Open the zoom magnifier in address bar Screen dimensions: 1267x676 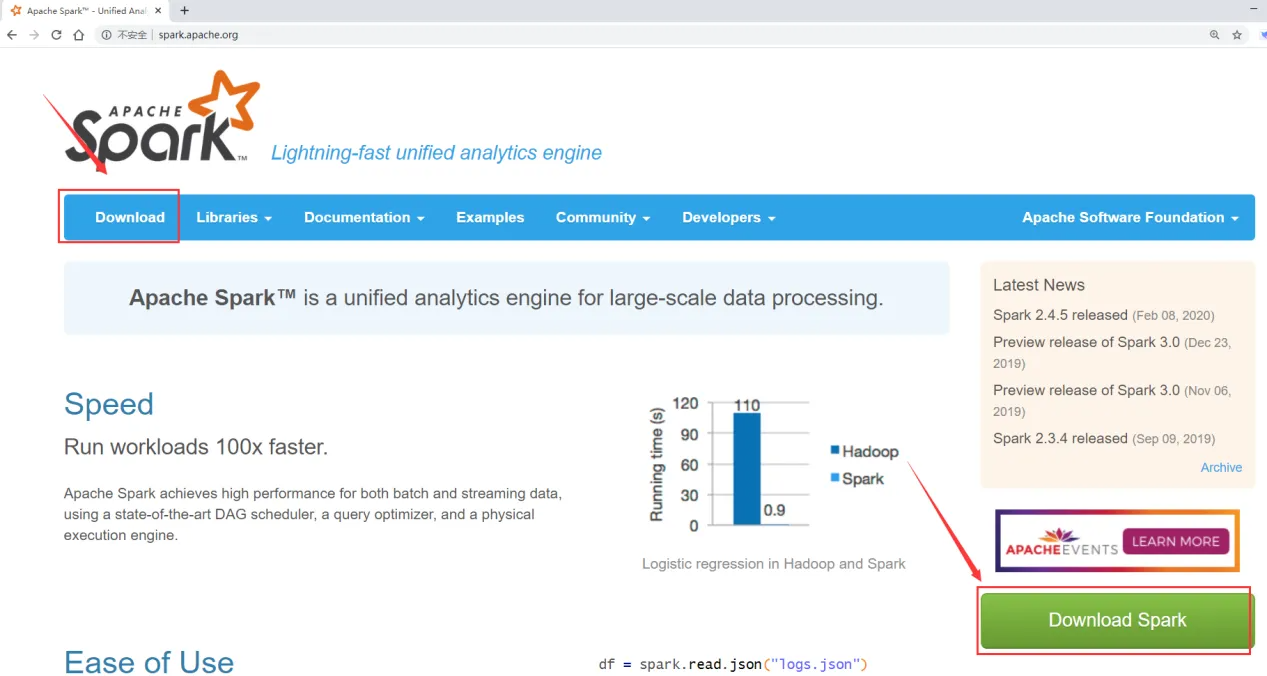coord(1214,35)
